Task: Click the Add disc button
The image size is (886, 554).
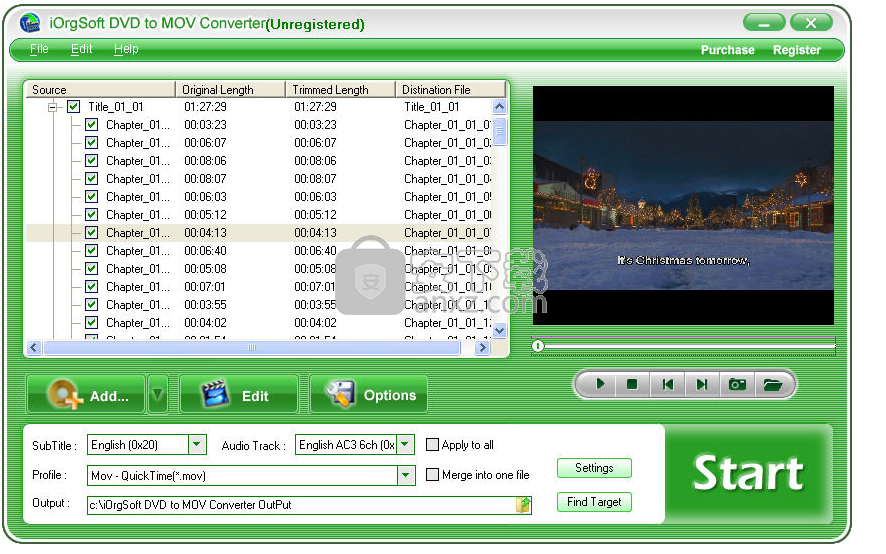Action: (x=86, y=394)
